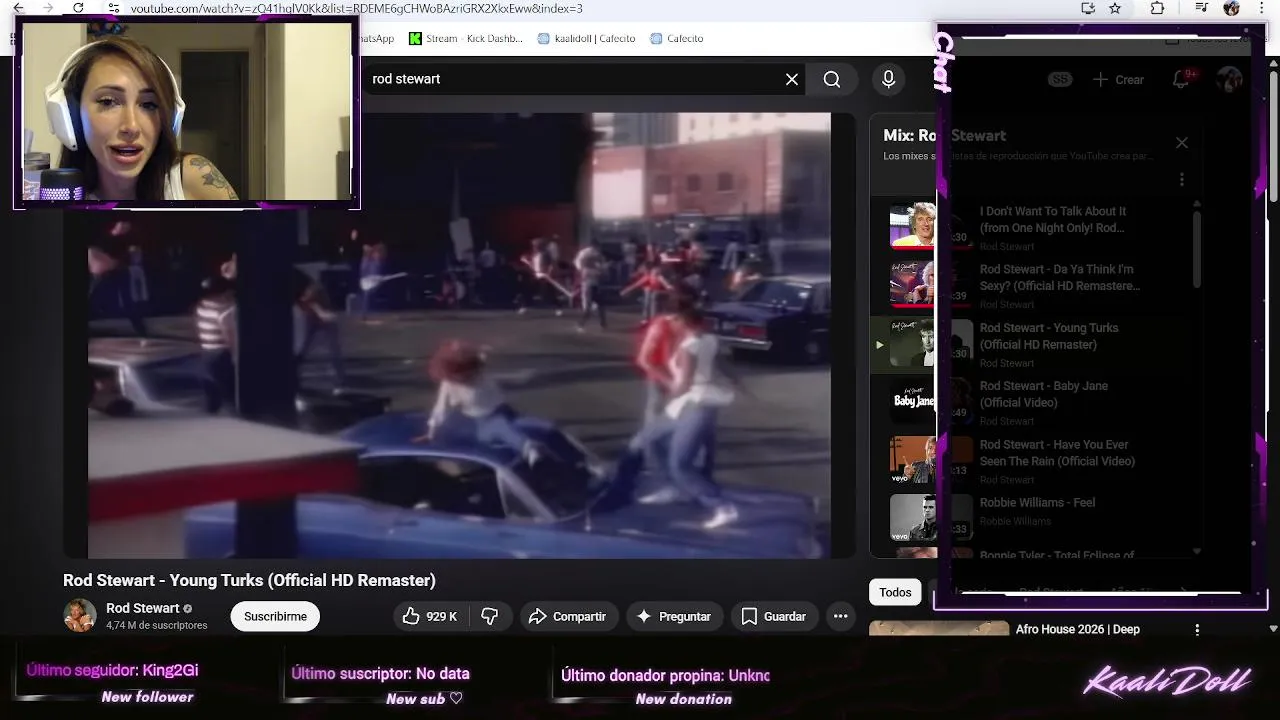Click the Compartir share button
1280x720 pixels.
click(x=567, y=616)
